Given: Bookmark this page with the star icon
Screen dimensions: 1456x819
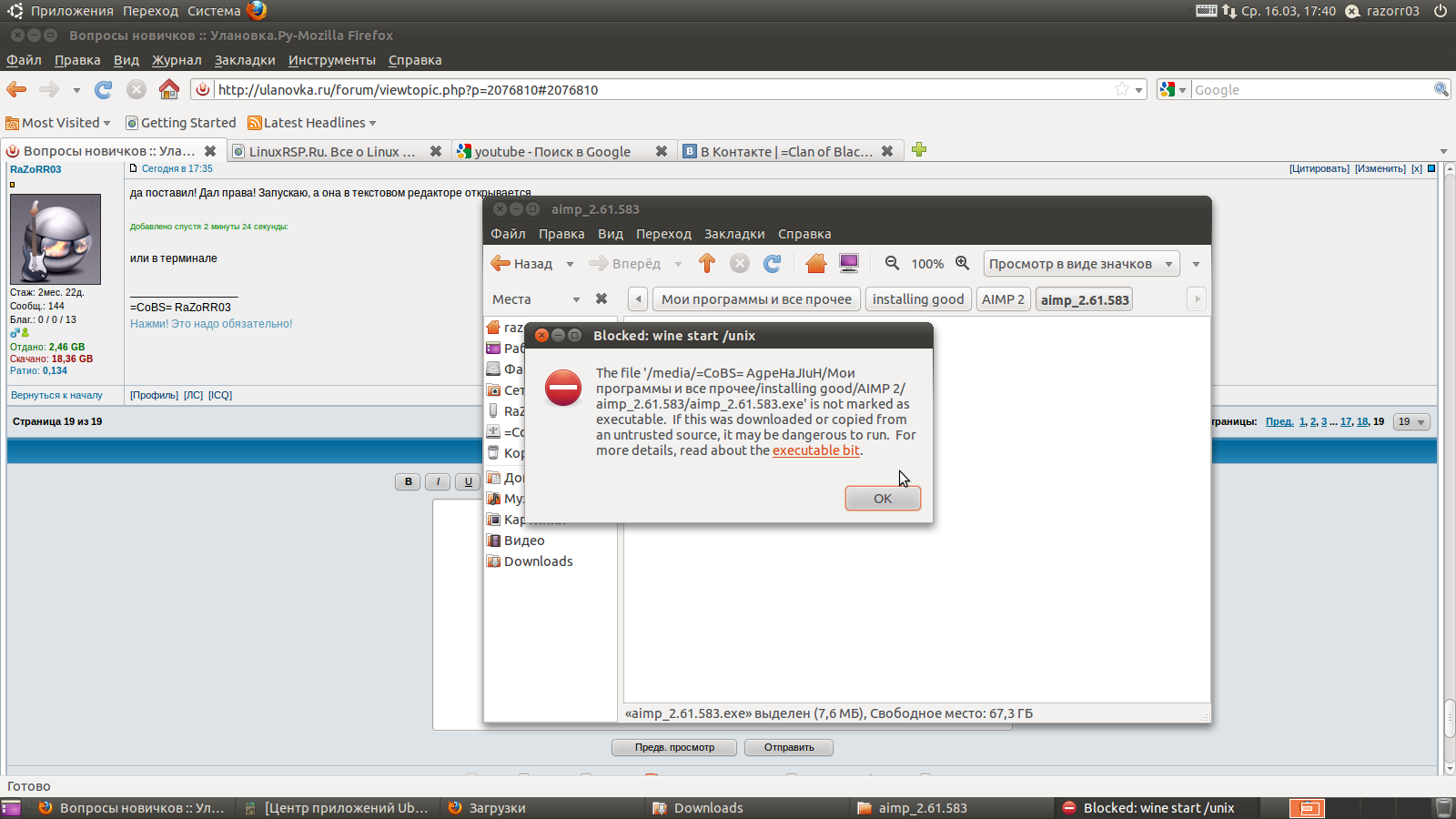Looking at the screenshot, I should coord(1122,89).
